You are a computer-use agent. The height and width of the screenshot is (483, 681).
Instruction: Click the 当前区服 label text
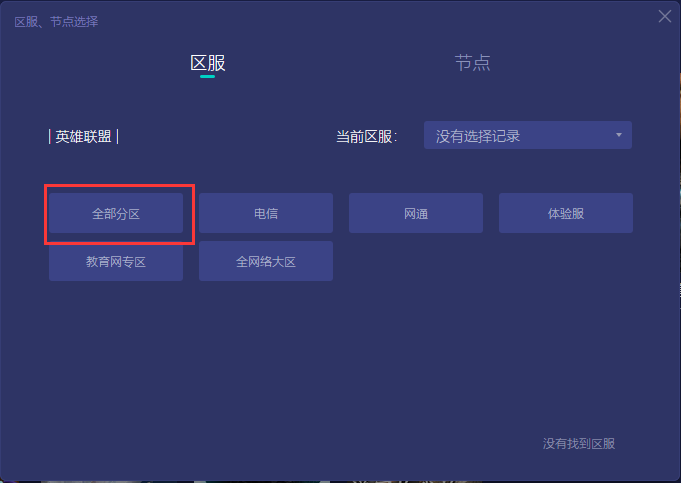point(367,137)
